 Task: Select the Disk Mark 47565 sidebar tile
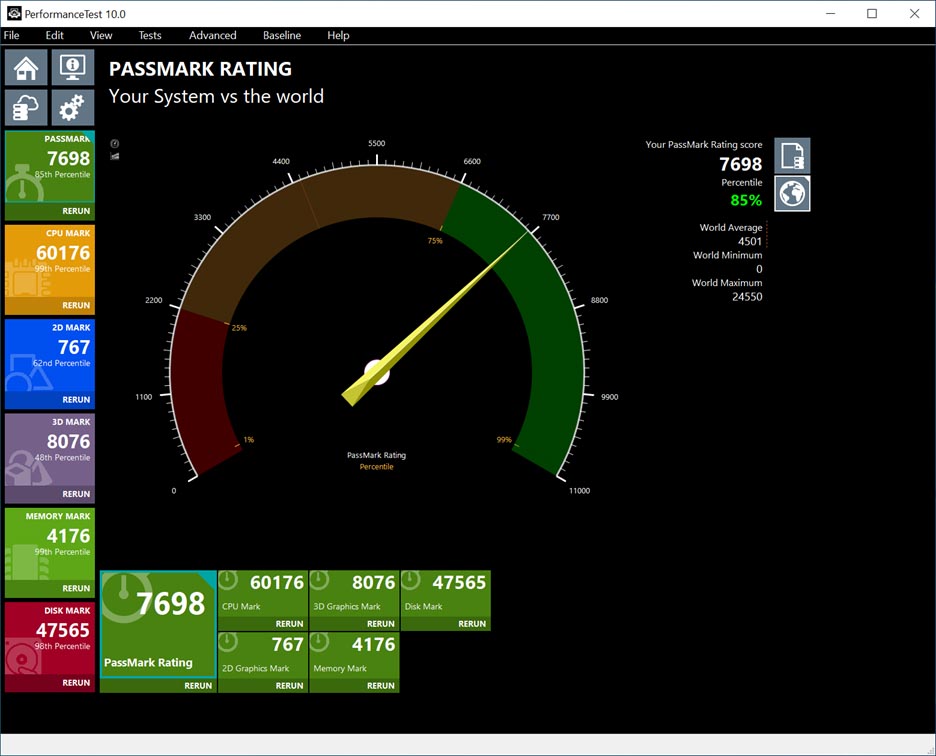50,639
